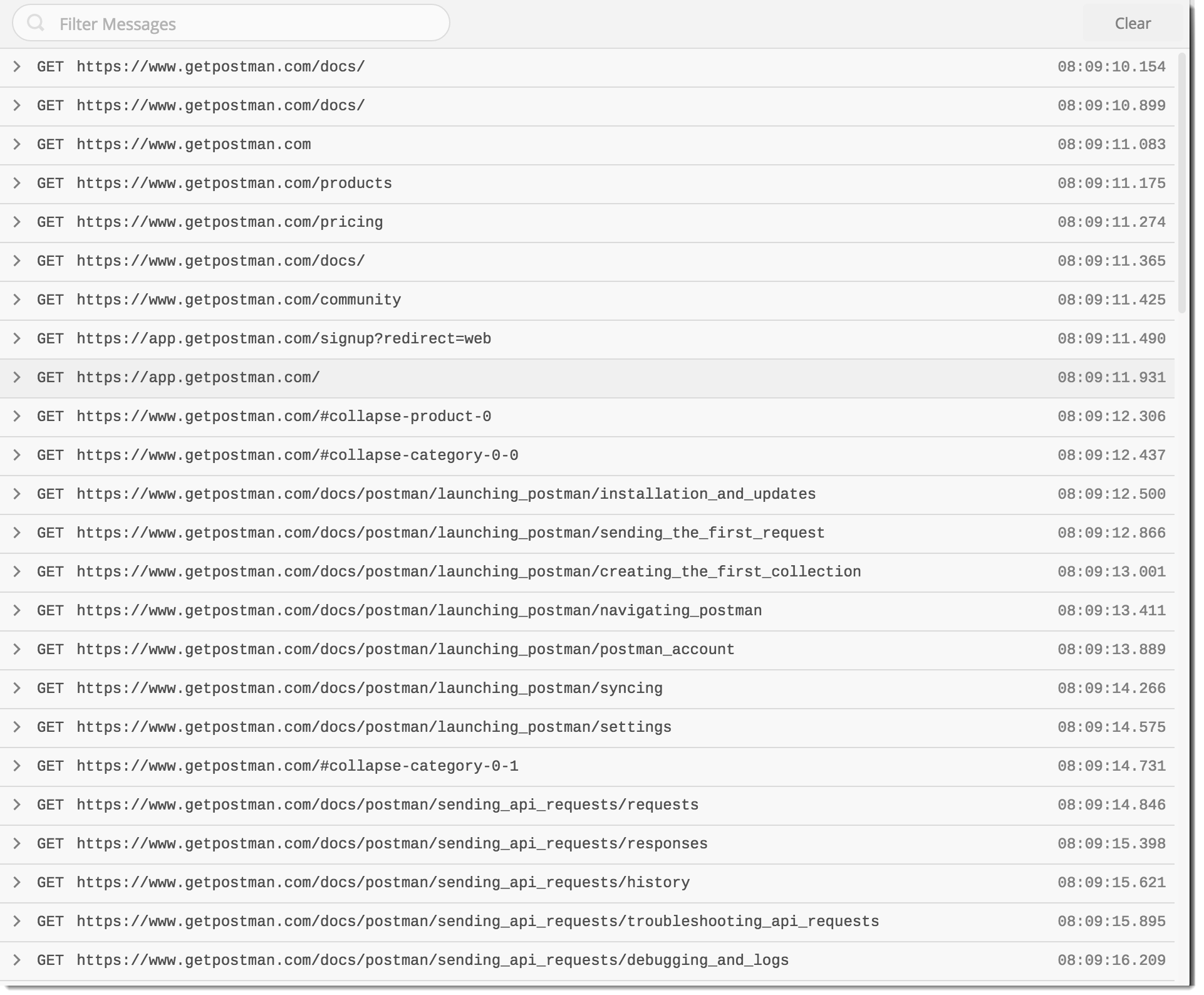This screenshot has height=995, width=1204.
Task: Select the URL https://www.getpostman.com/products
Action: coord(234,183)
